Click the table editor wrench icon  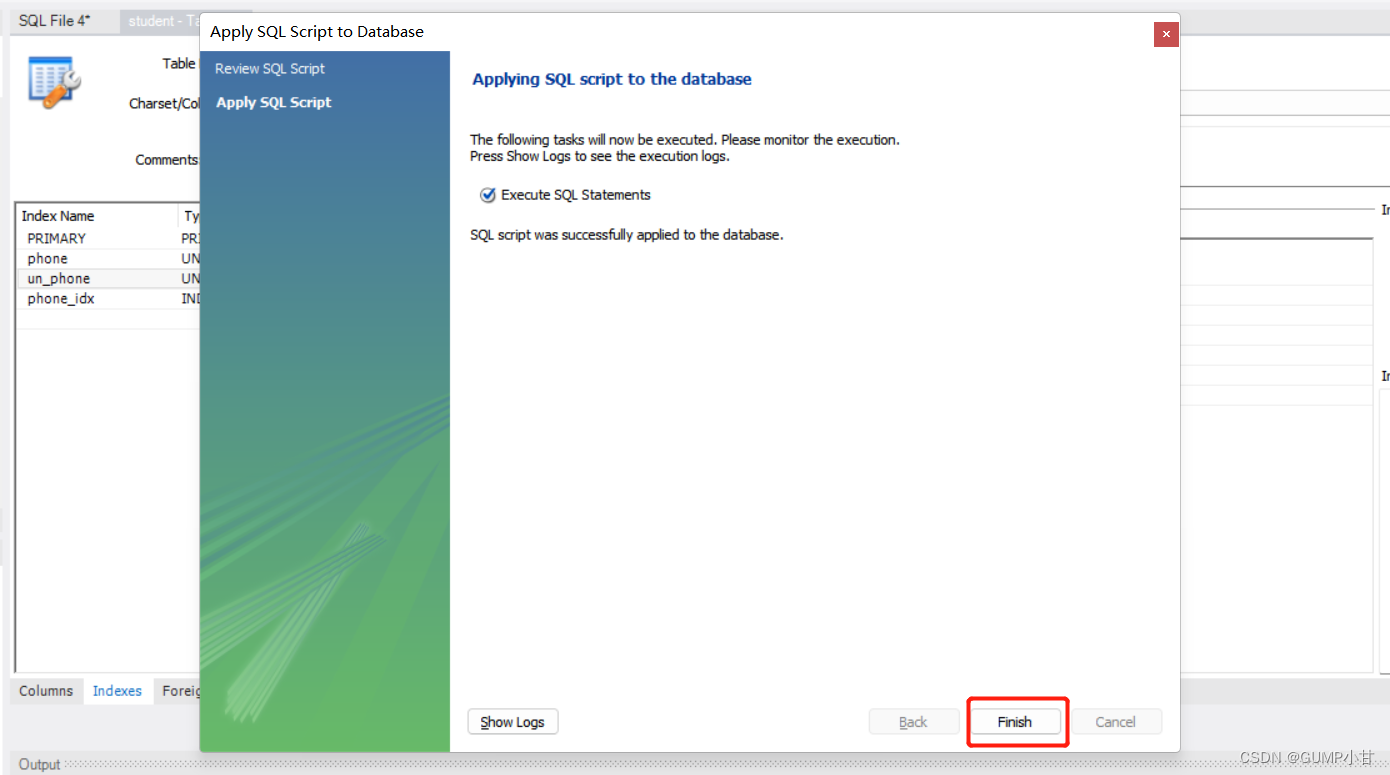[55, 80]
